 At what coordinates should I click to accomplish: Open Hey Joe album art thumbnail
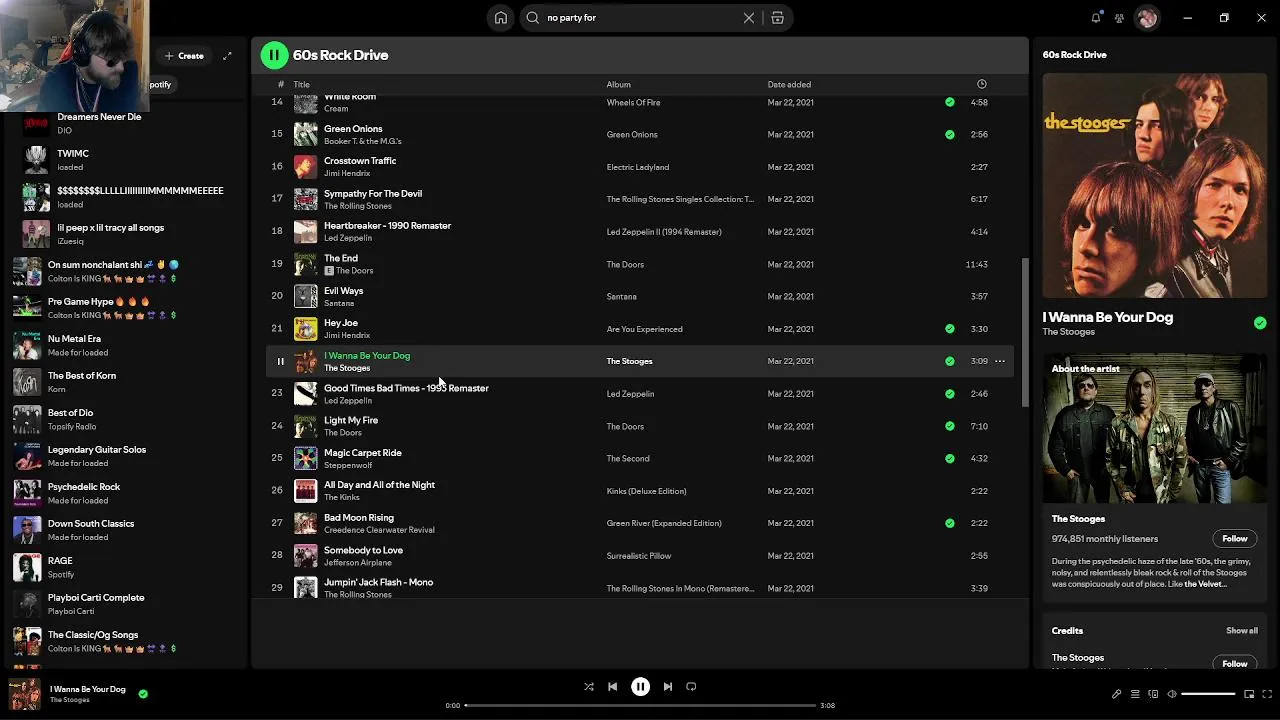305,329
